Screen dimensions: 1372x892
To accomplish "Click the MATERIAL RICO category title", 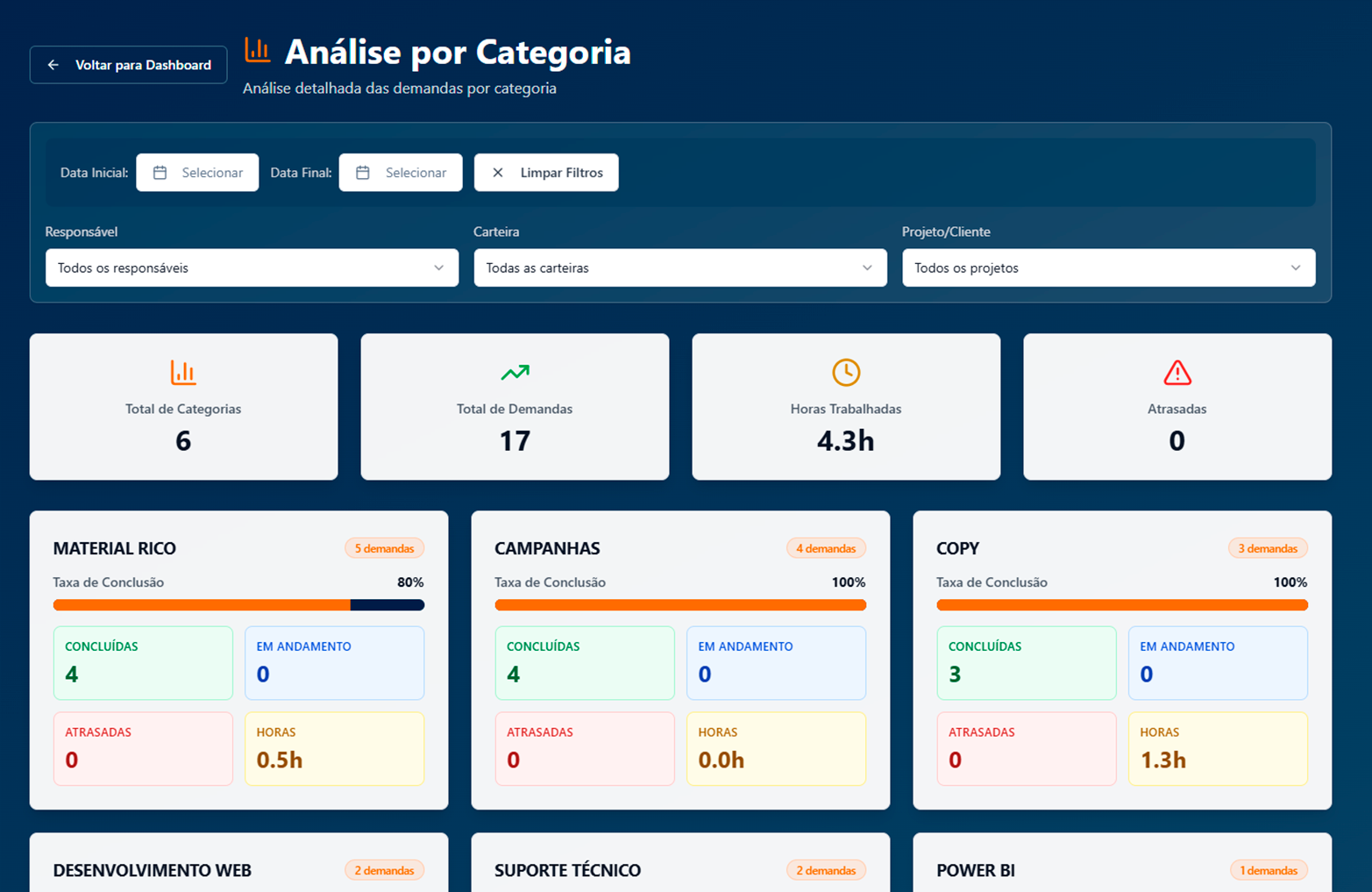I will 115,548.
